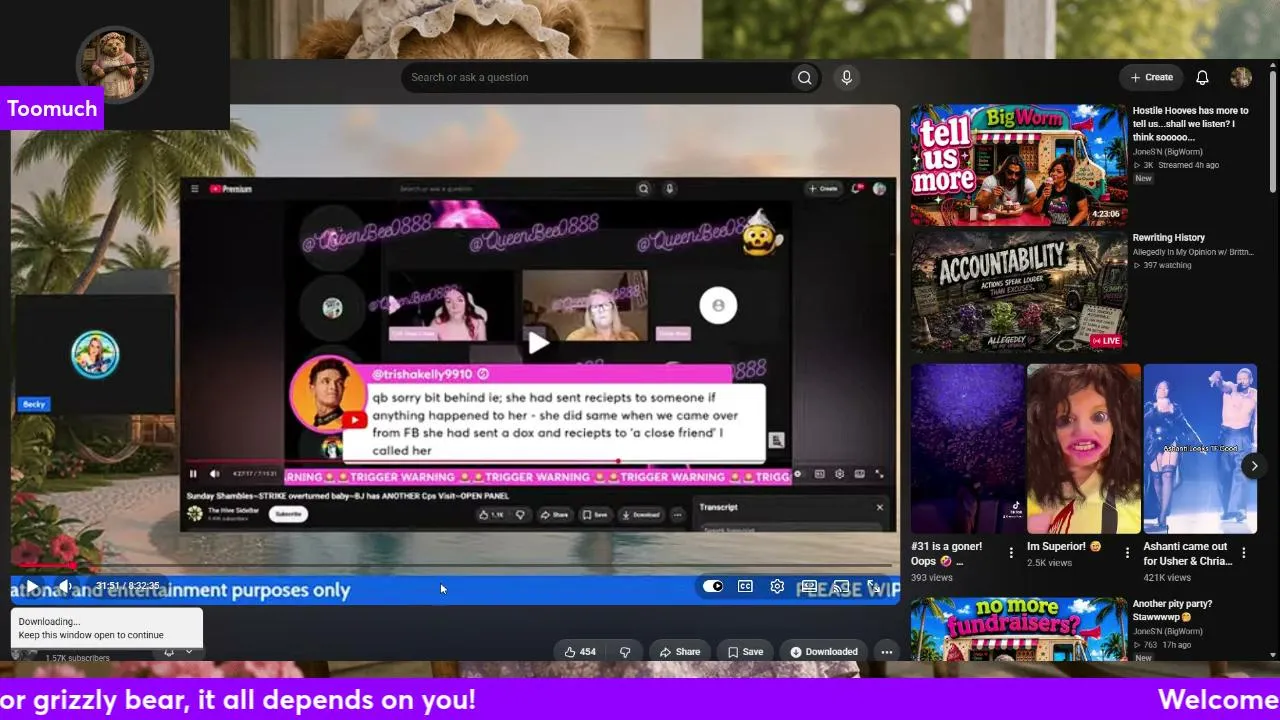The width and height of the screenshot is (1280, 720).
Task: Open the "#31 is a goner!" short thumbnail
Action: tap(967, 448)
